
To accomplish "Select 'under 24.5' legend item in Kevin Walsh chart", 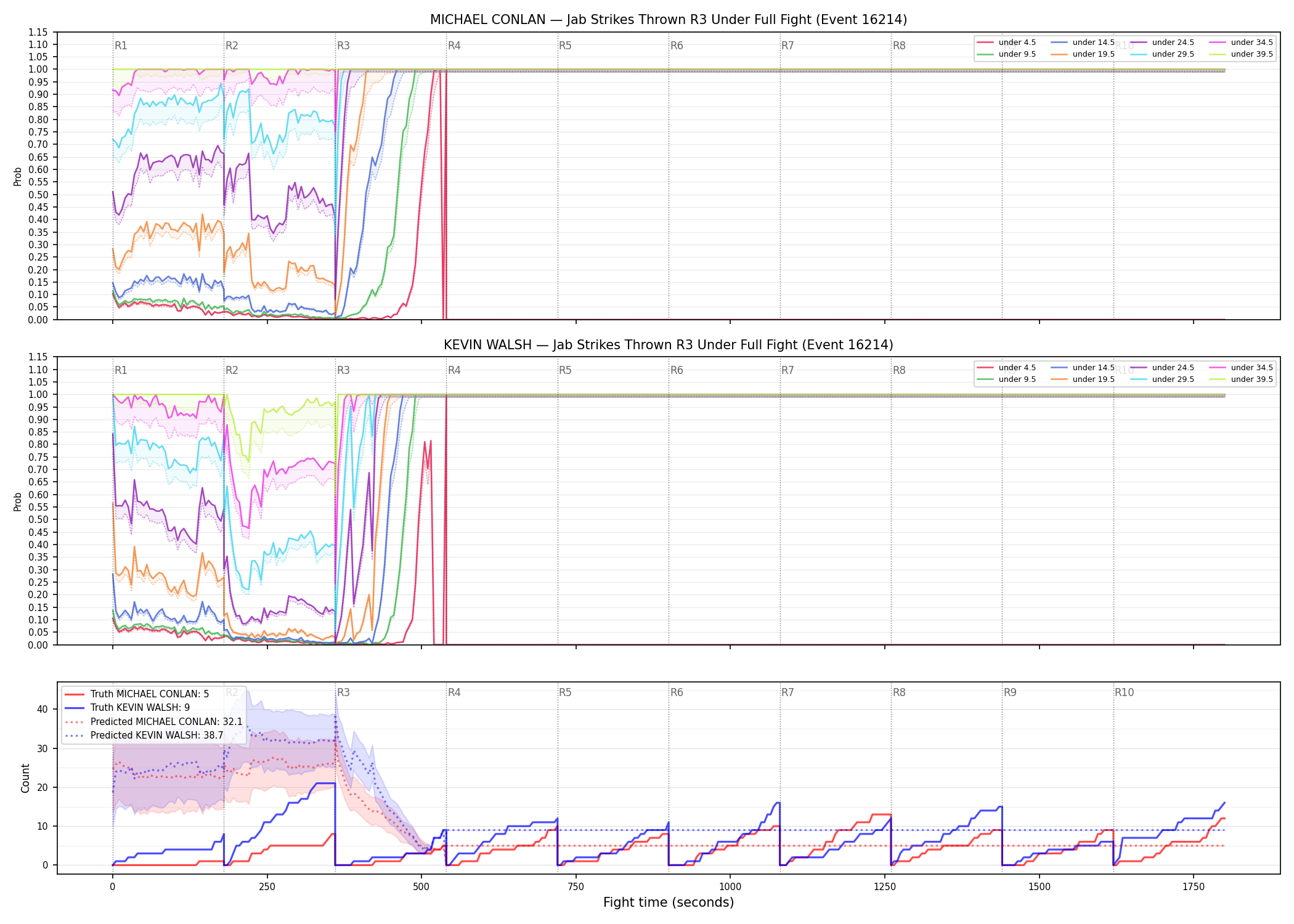I will pos(1162,368).
